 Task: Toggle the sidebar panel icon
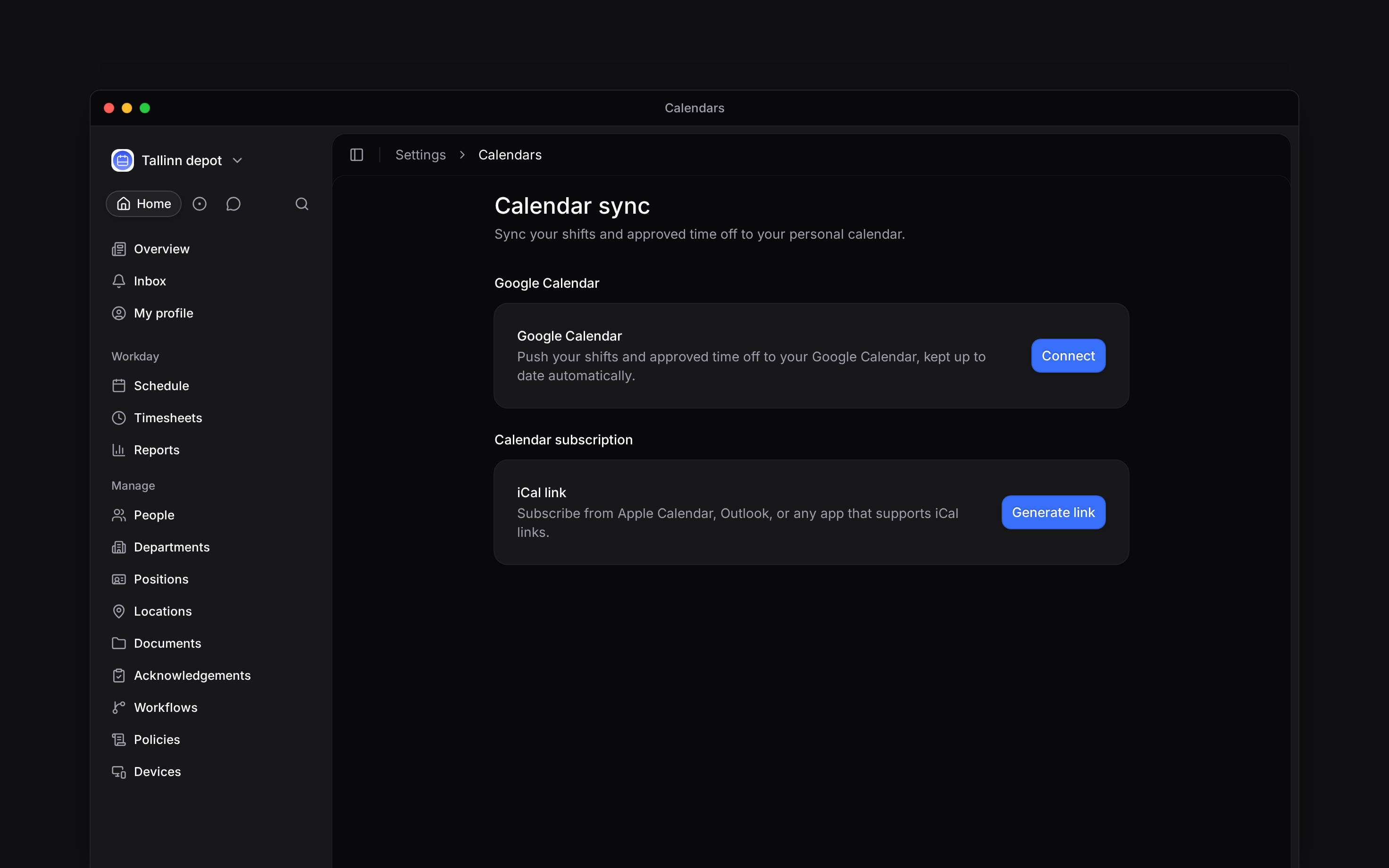pos(356,155)
